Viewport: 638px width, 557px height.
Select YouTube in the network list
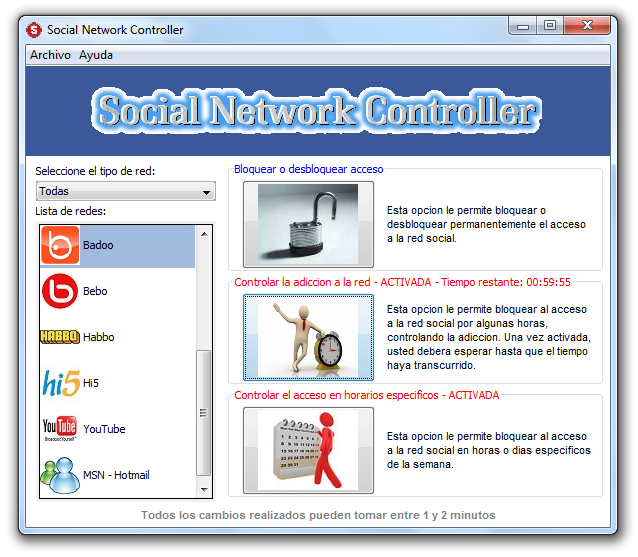[x=118, y=429]
